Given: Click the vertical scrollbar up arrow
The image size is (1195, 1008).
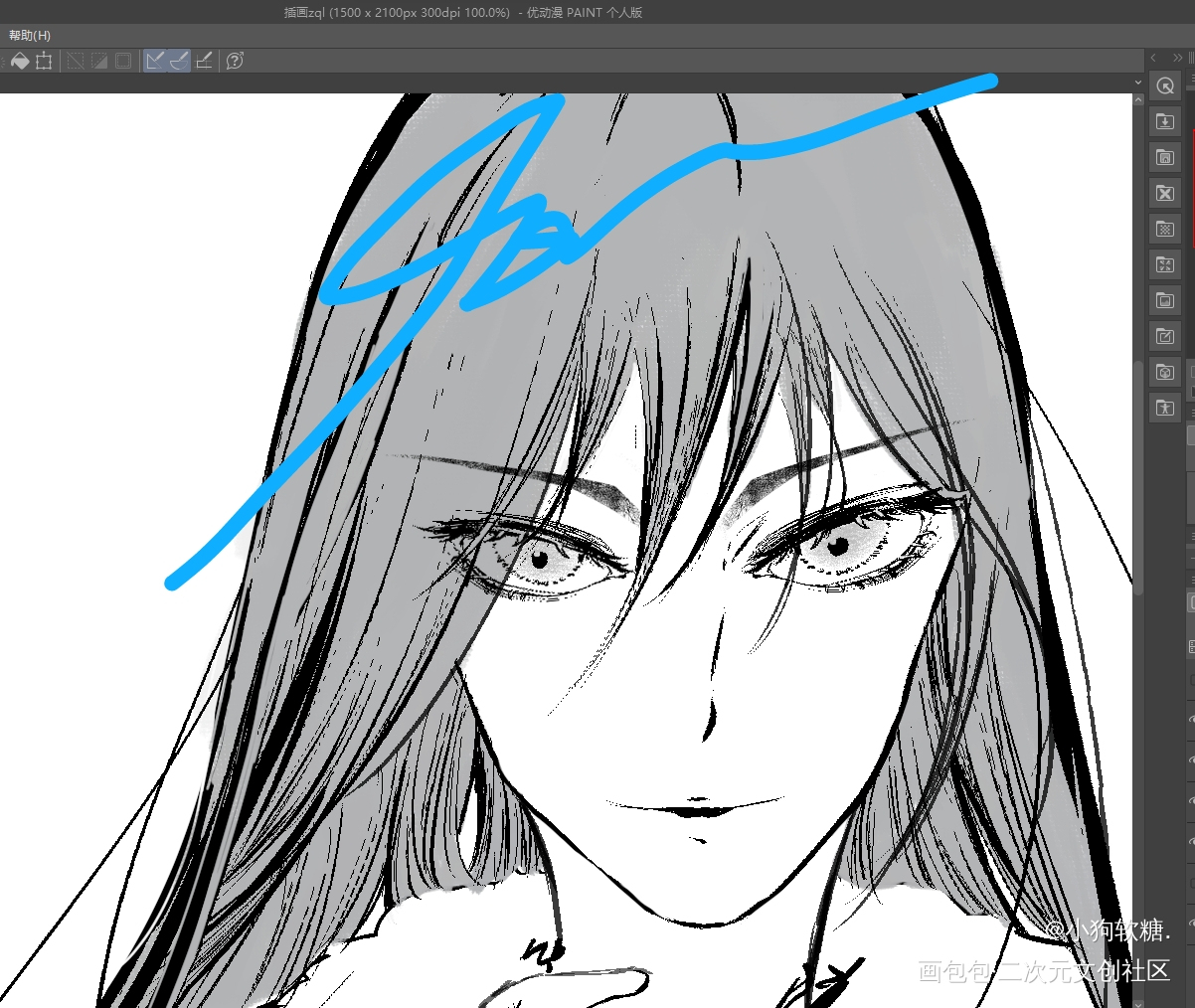Looking at the screenshot, I should tap(1138, 99).
